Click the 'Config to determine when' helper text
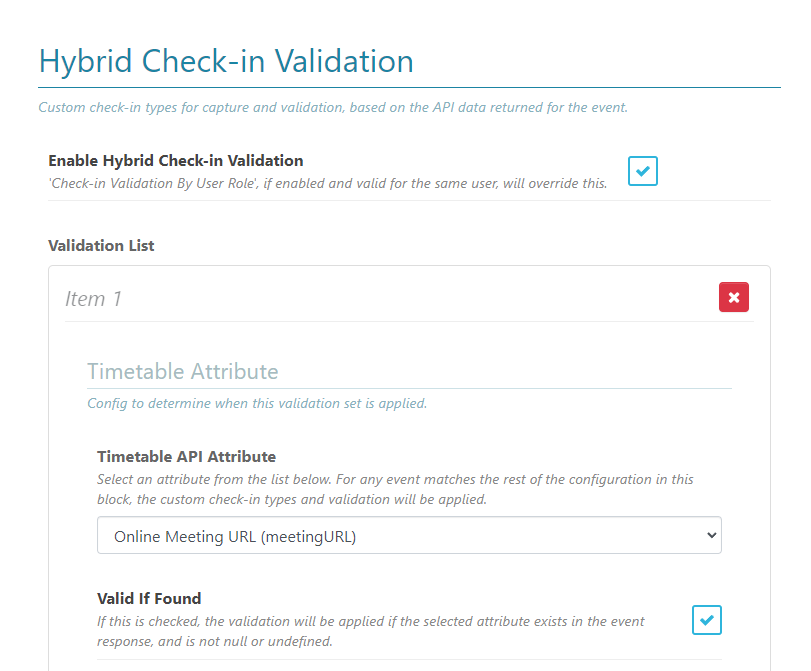Image resolution: width=811 pixels, height=671 pixels. 256,404
